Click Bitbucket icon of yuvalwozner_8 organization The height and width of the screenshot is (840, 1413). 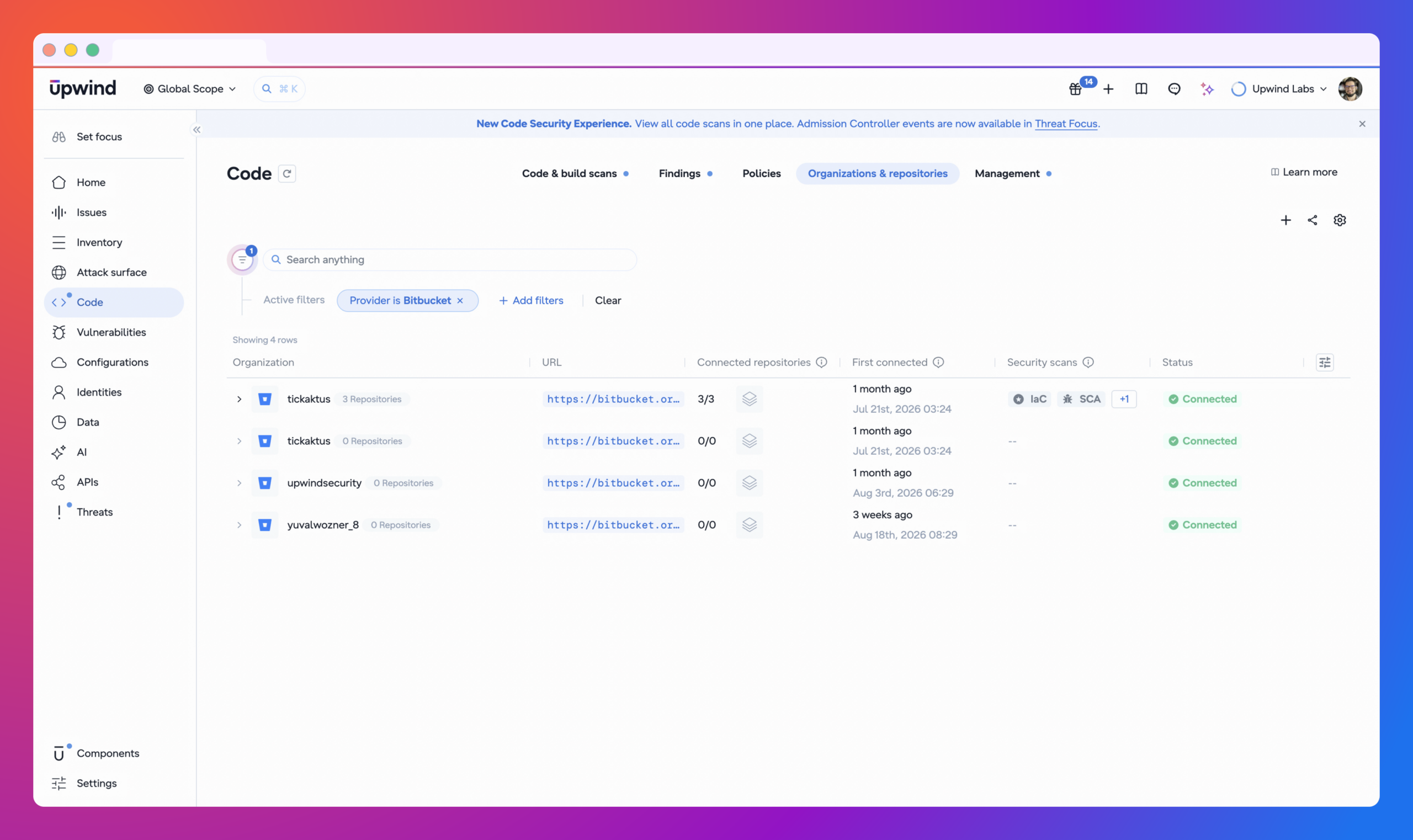(x=264, y=525)
